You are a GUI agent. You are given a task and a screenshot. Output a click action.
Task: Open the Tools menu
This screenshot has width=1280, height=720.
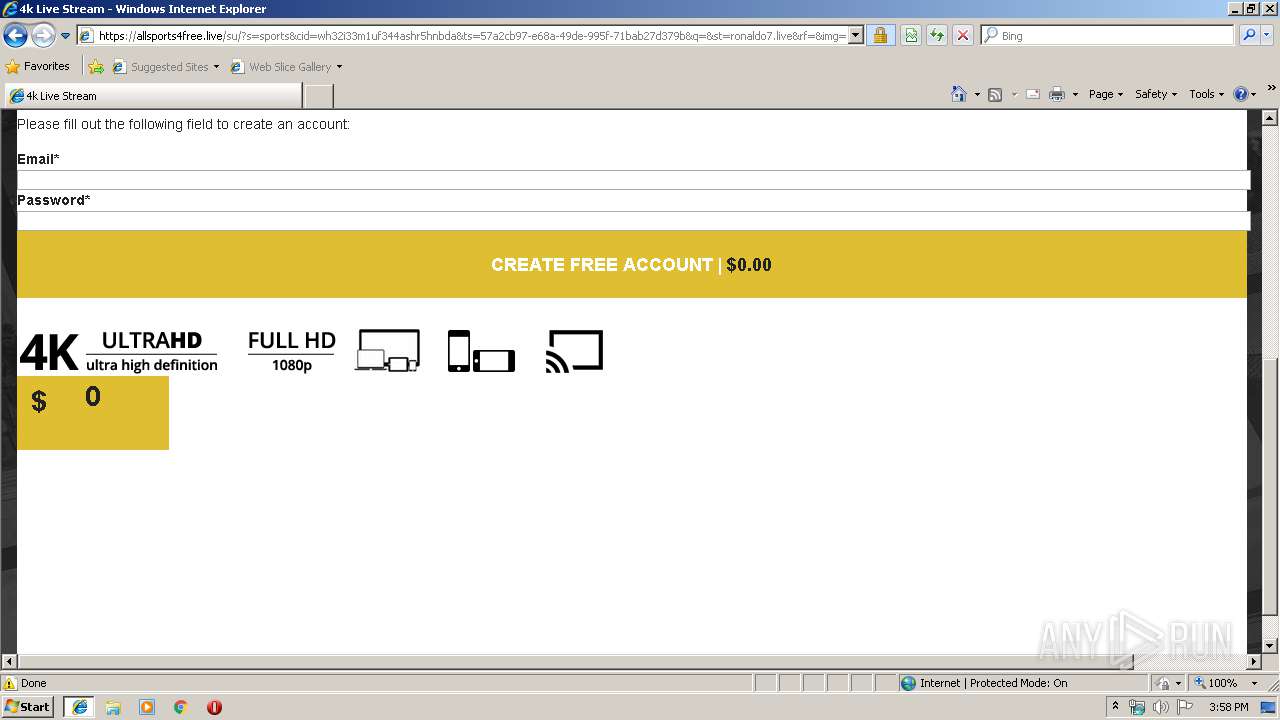click(1206, 94)
